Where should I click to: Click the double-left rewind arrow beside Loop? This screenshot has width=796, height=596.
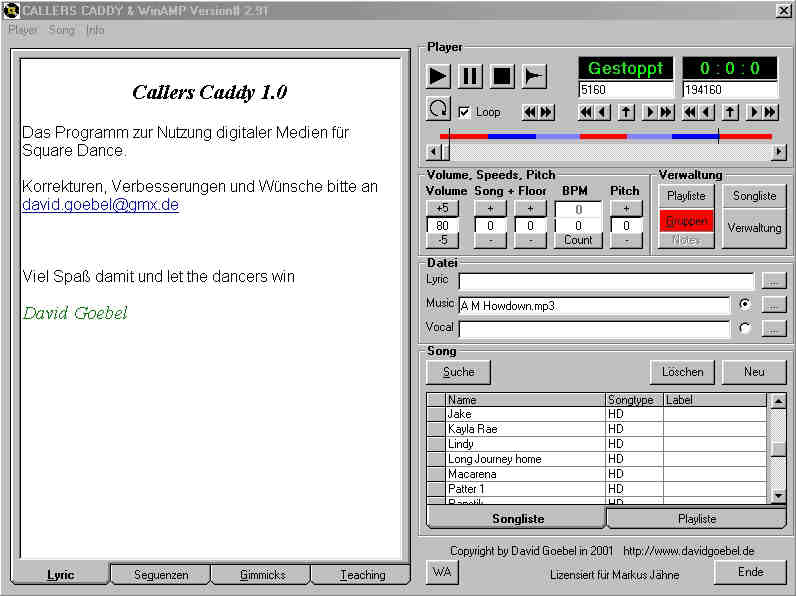530,112
